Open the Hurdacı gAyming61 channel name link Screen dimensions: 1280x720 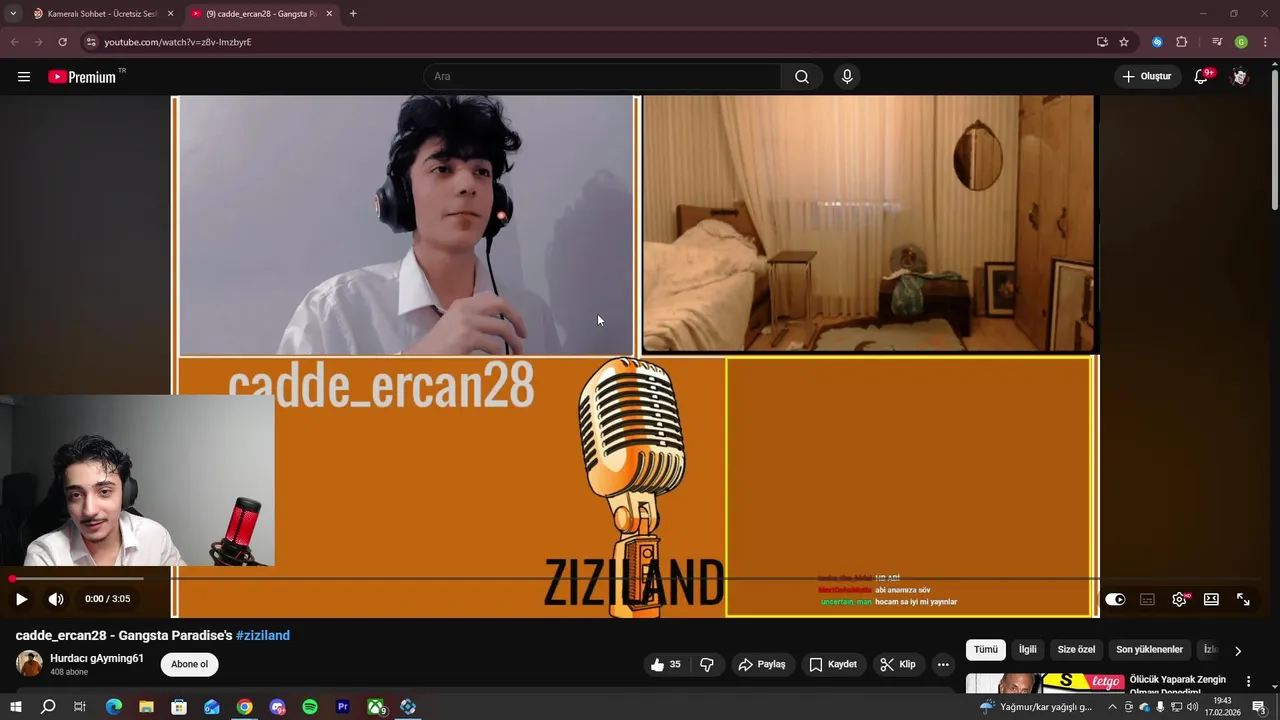[x=97, y=658]
